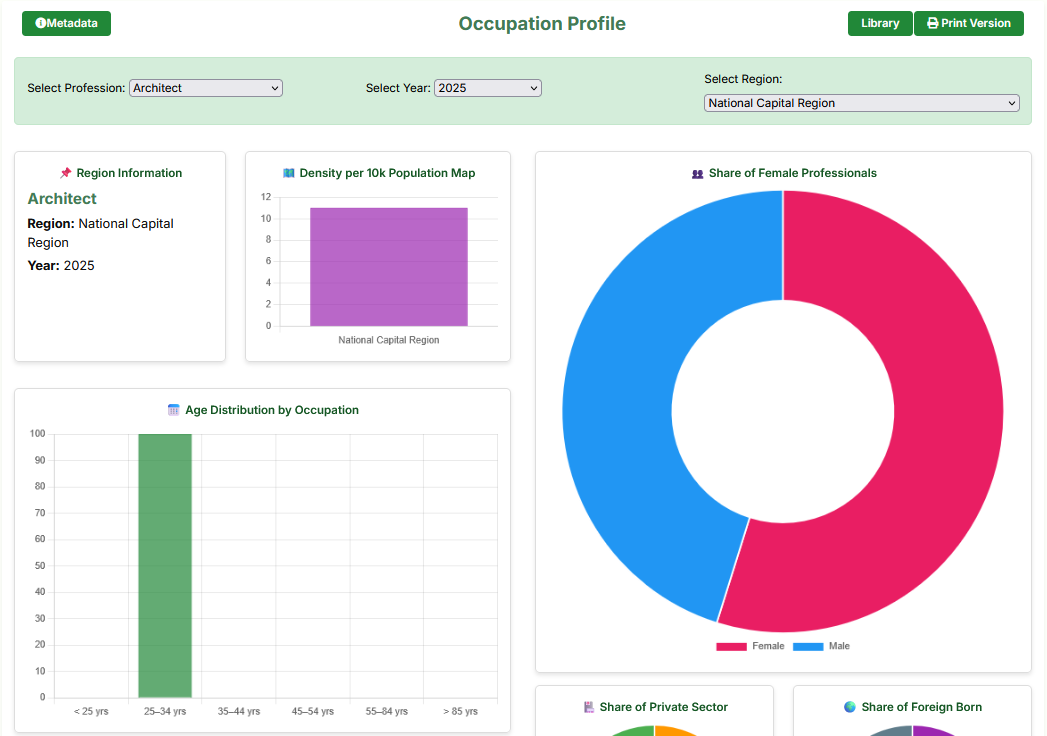The width and height of the screenshot is (1047, 736).
Task: Click the Print Version button
Action: [968, 23]
